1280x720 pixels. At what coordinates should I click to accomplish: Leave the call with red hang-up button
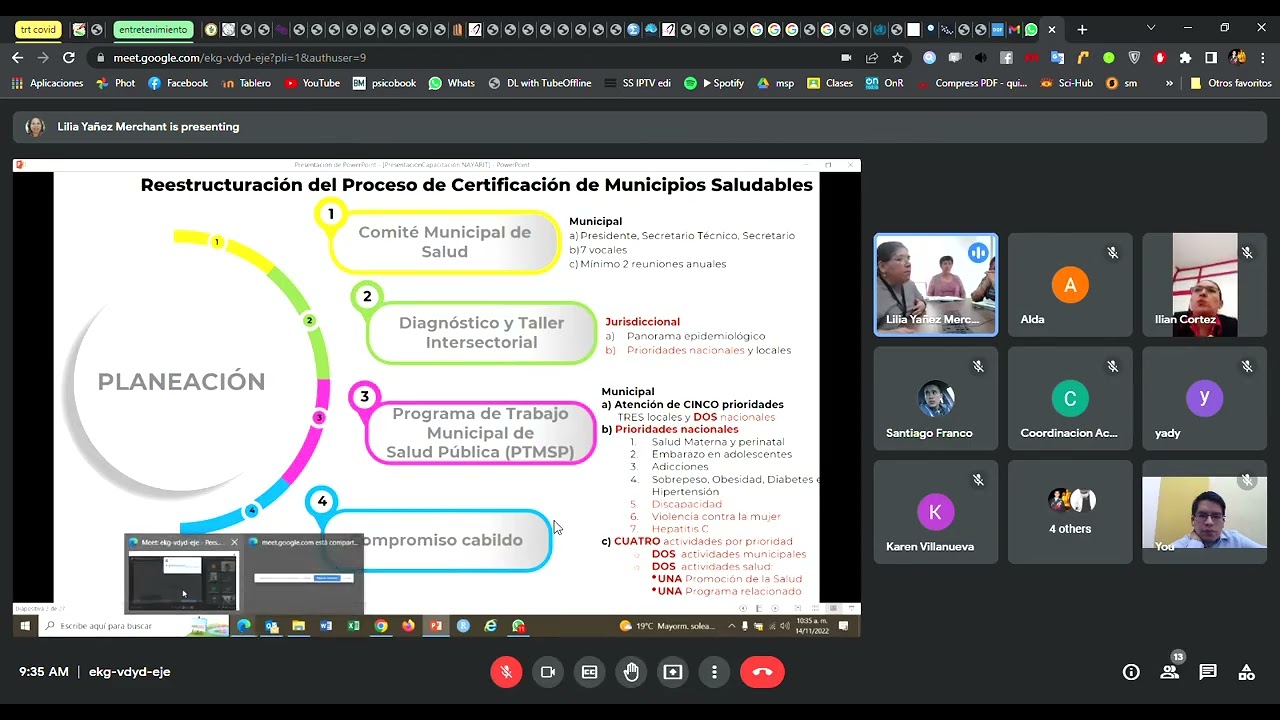click(762, 672)
